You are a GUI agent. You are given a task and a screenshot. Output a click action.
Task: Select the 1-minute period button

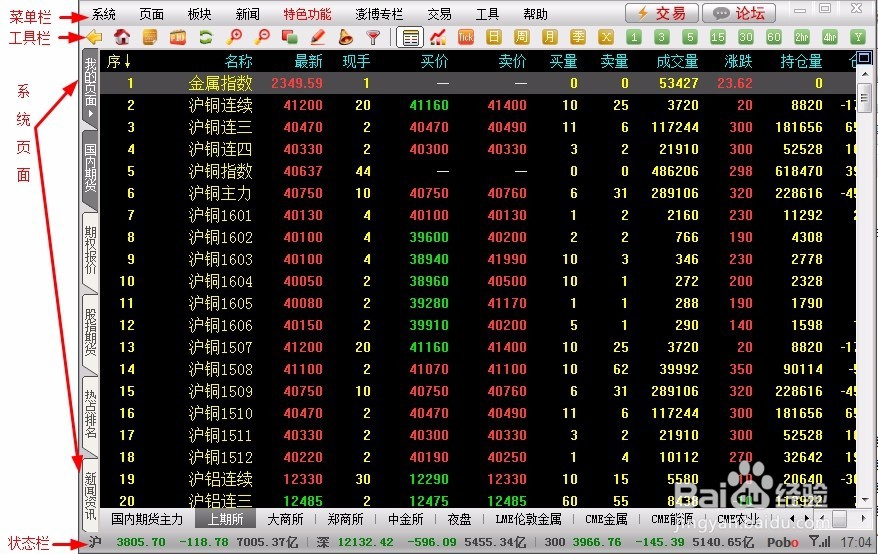[634, 38]
